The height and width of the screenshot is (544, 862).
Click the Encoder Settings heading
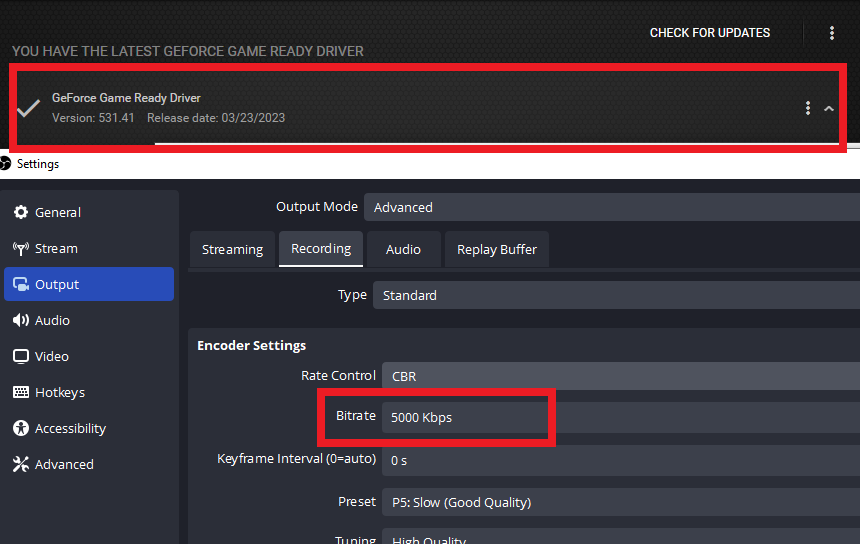tap(252, 345)
